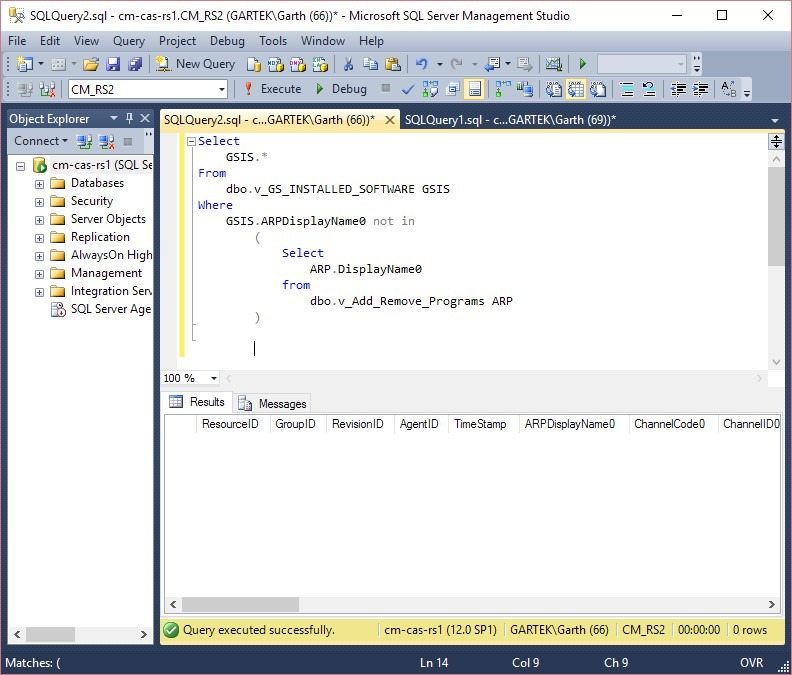Click Object Explorer horizontal scrollbar thumb
This screenshot has width=792, height=675.
[51, 634]
